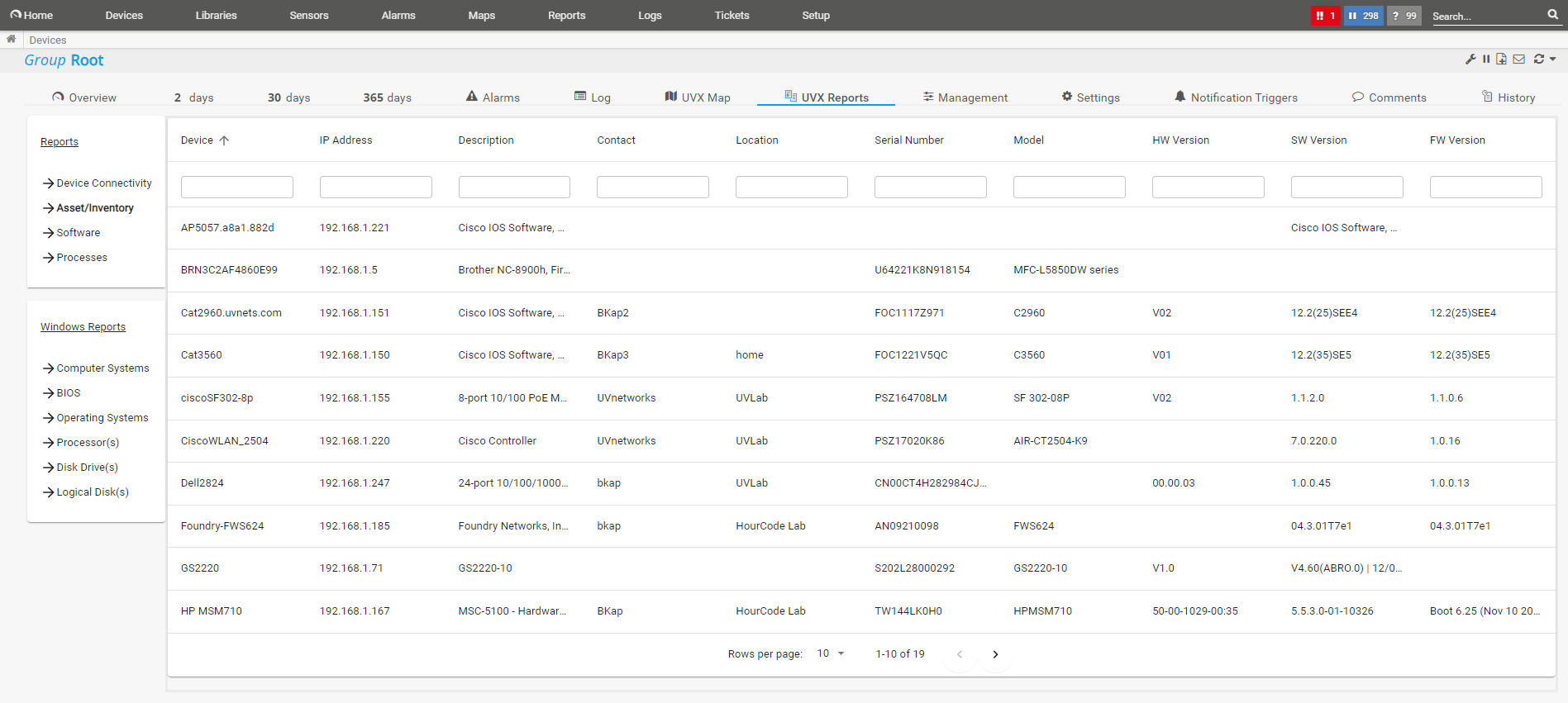1568x703 pixels.
Task: Open the History tab
Action: pos(1508,97)
